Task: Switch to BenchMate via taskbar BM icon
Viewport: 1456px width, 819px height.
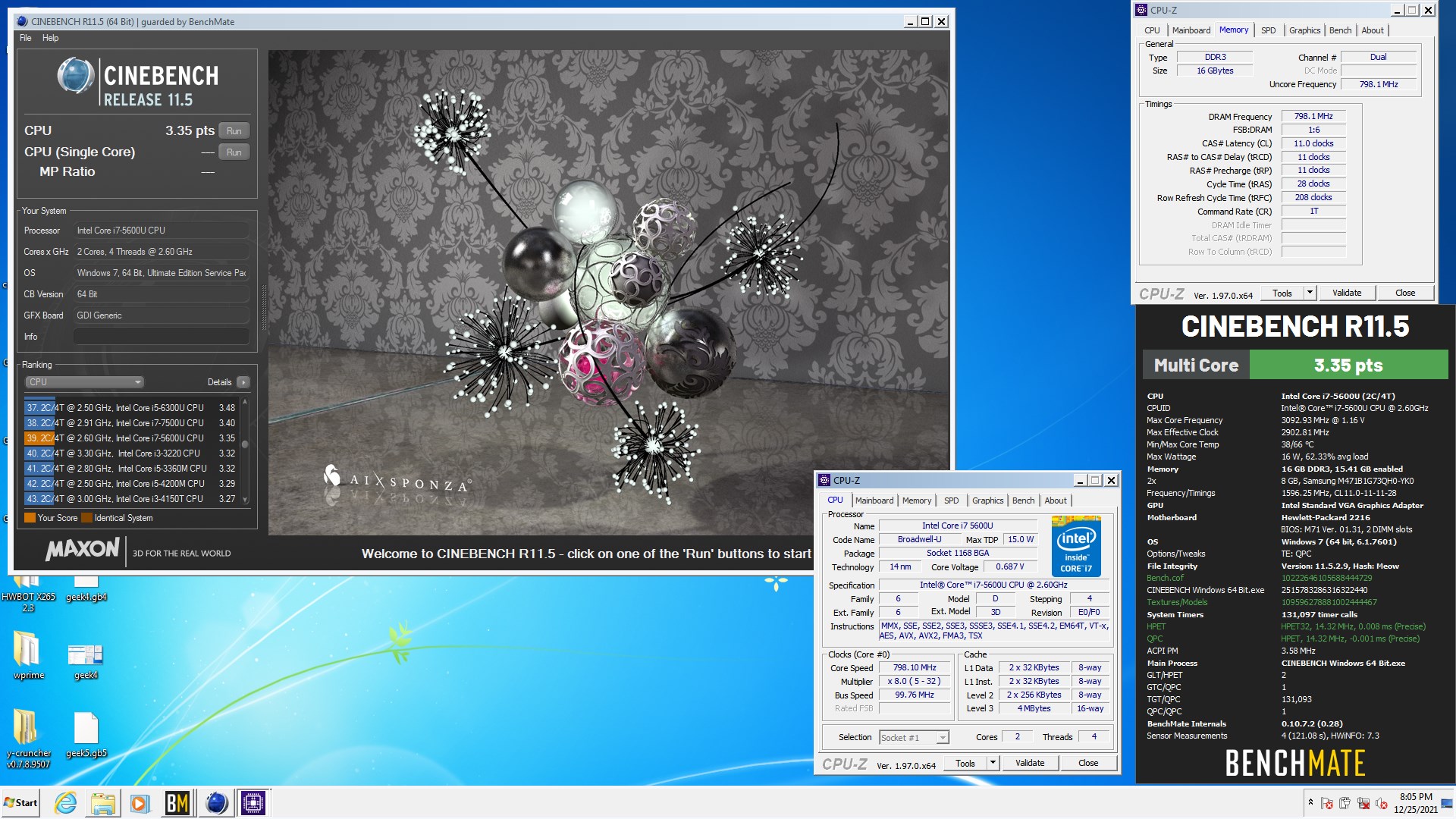Action: tap(177, 802)
